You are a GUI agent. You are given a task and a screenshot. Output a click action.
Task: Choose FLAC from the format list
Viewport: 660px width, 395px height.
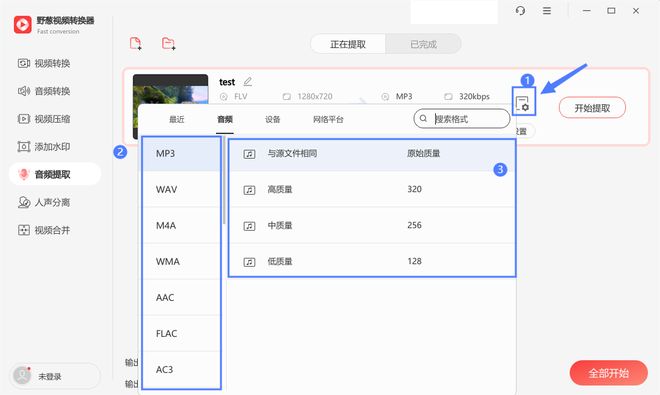pyautogui.click(x=181, y=334)
